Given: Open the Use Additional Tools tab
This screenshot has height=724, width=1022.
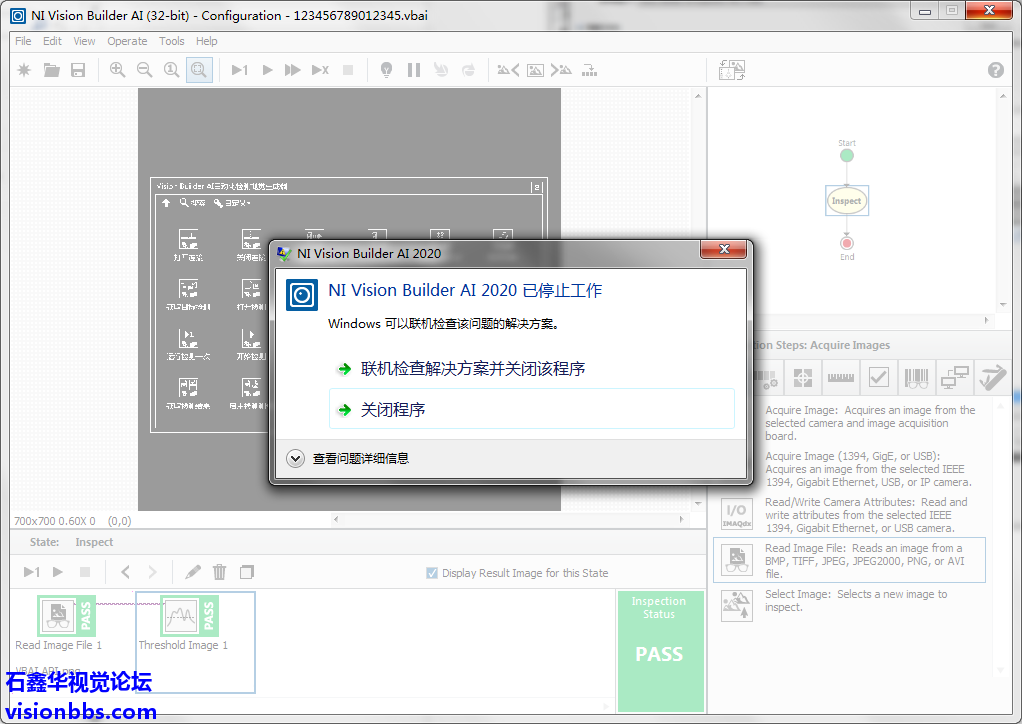Looking at the screenshot, I should point(992,377).
